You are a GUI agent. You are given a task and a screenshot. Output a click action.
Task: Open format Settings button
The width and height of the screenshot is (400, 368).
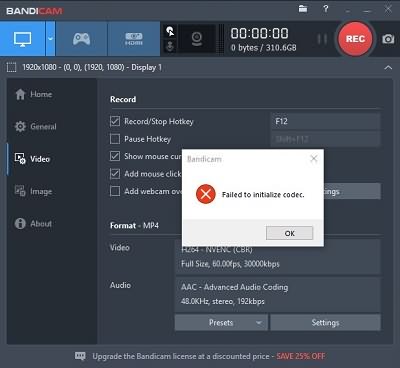tap(325, 323)
